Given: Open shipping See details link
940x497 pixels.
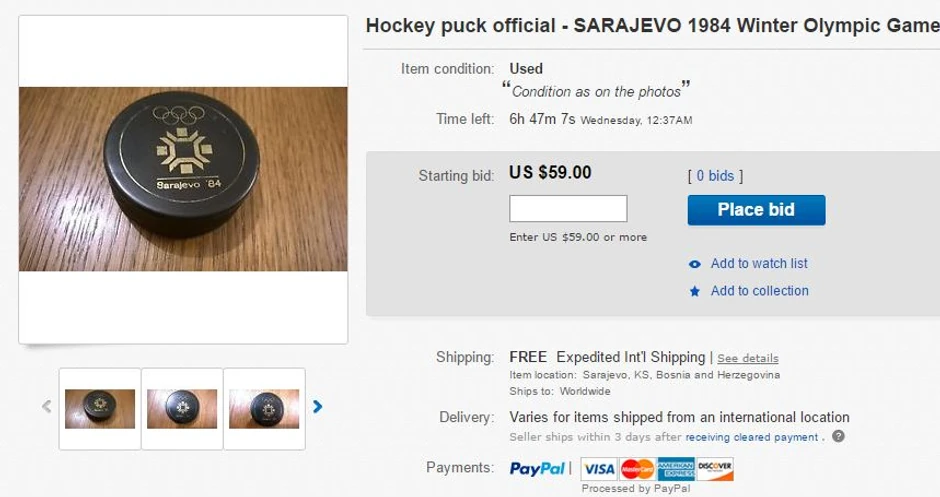Looking at the screenshot, I should point(747,358).
